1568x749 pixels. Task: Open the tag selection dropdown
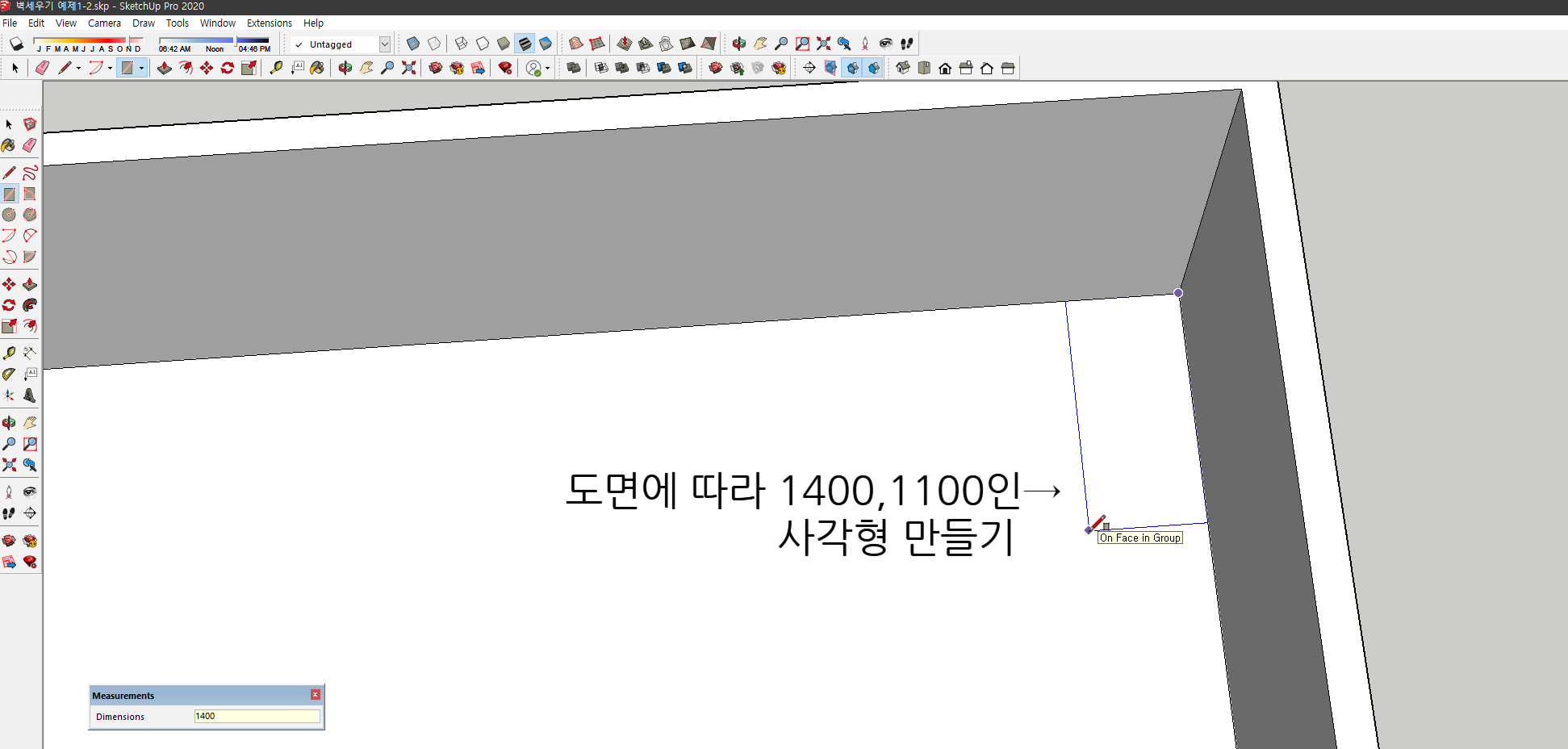coord(386,44)
